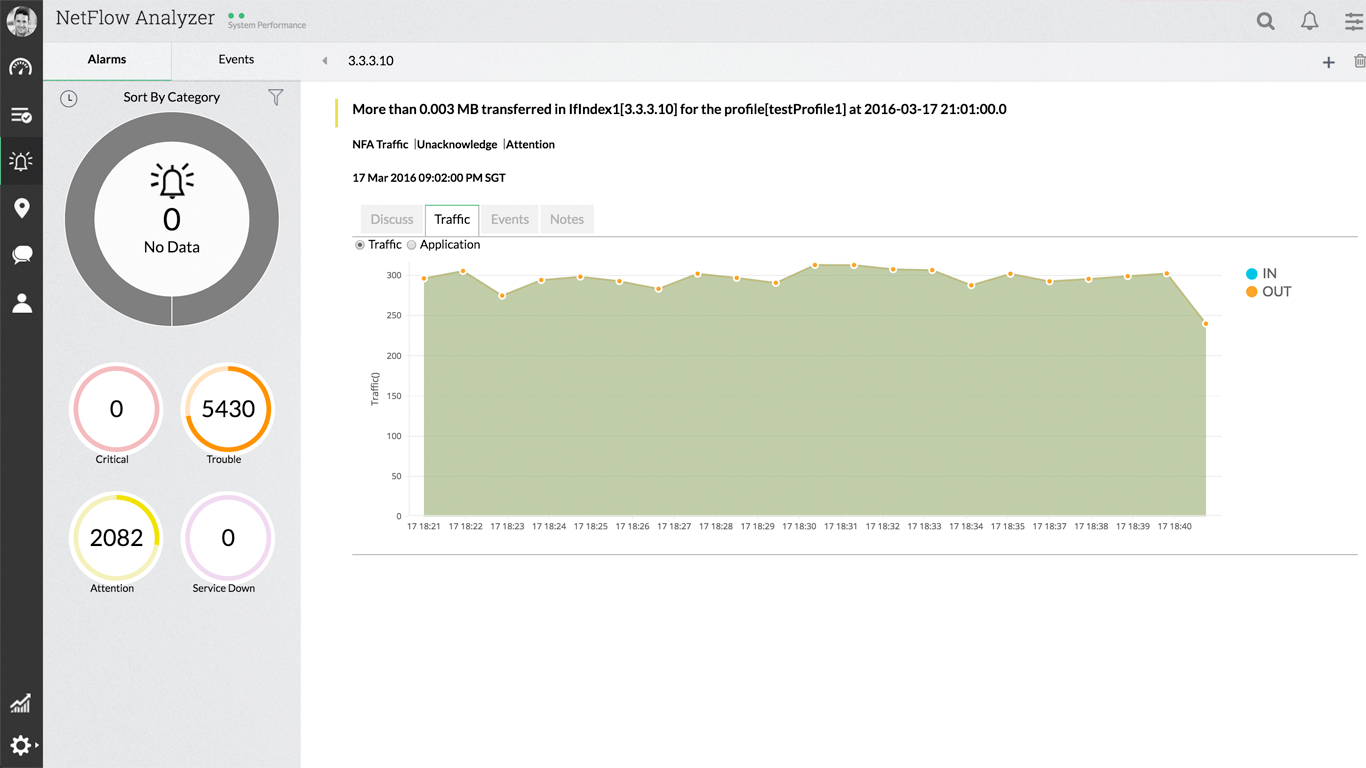Click the NFA Traffic category label
Image resolution: width=1366 pixels, height=768 pixels.
click(x=380, y=145)
